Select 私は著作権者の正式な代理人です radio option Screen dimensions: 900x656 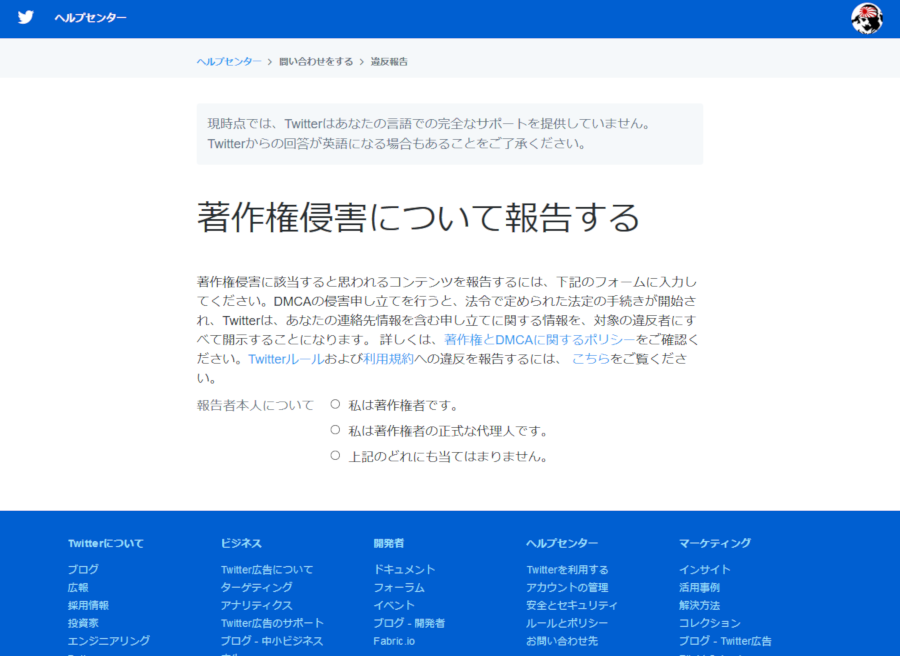pyautogui.click(x=335, y=430)
